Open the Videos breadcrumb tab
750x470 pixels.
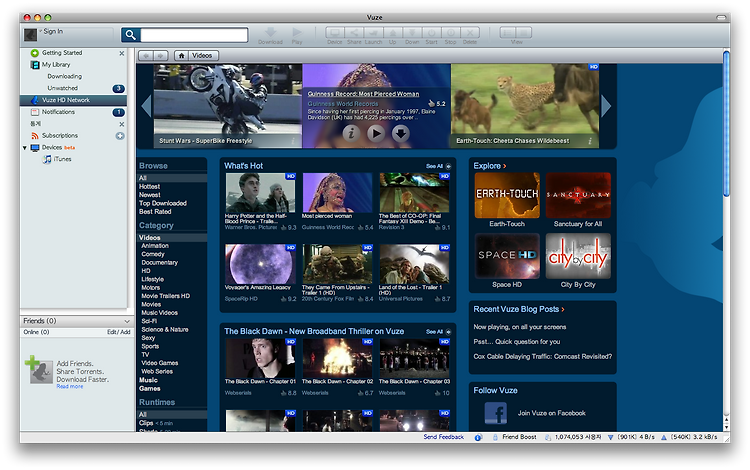[202, 55]
